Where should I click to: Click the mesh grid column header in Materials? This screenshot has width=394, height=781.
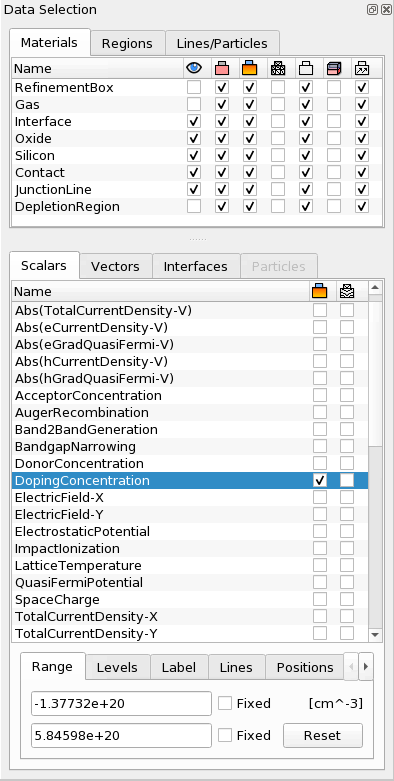tap(277, 68)
